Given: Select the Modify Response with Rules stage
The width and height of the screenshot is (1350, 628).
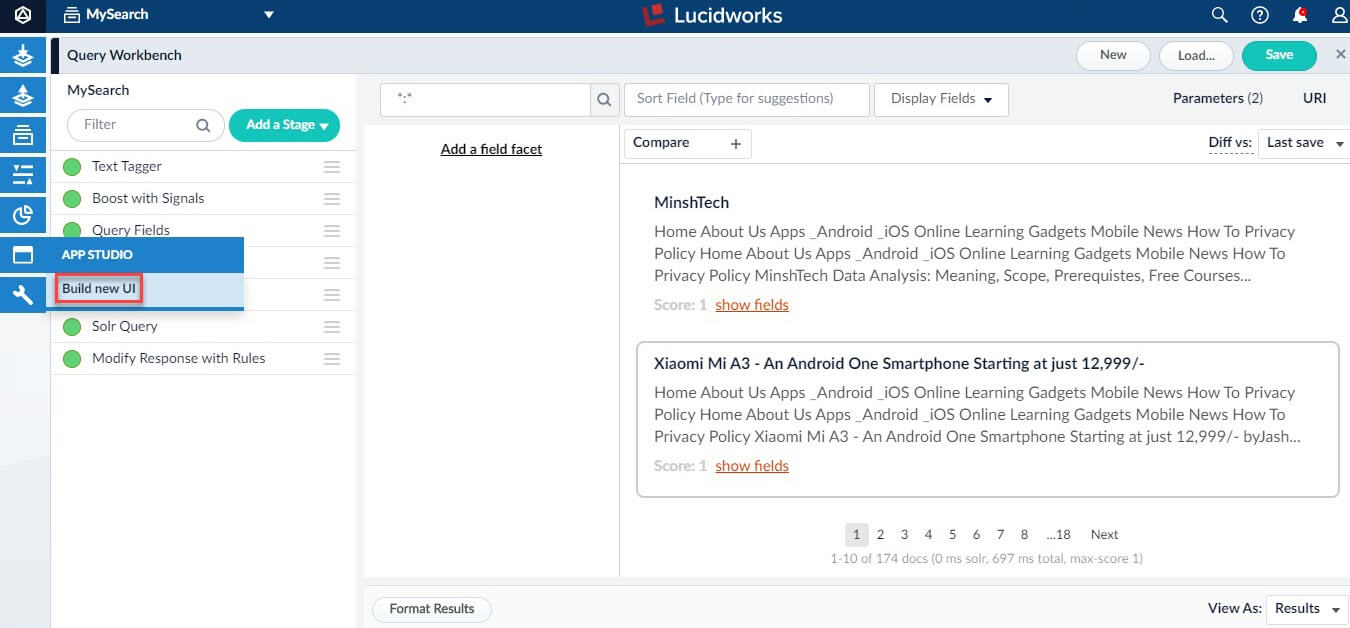Looking at the screenshot, I should 203,359.
